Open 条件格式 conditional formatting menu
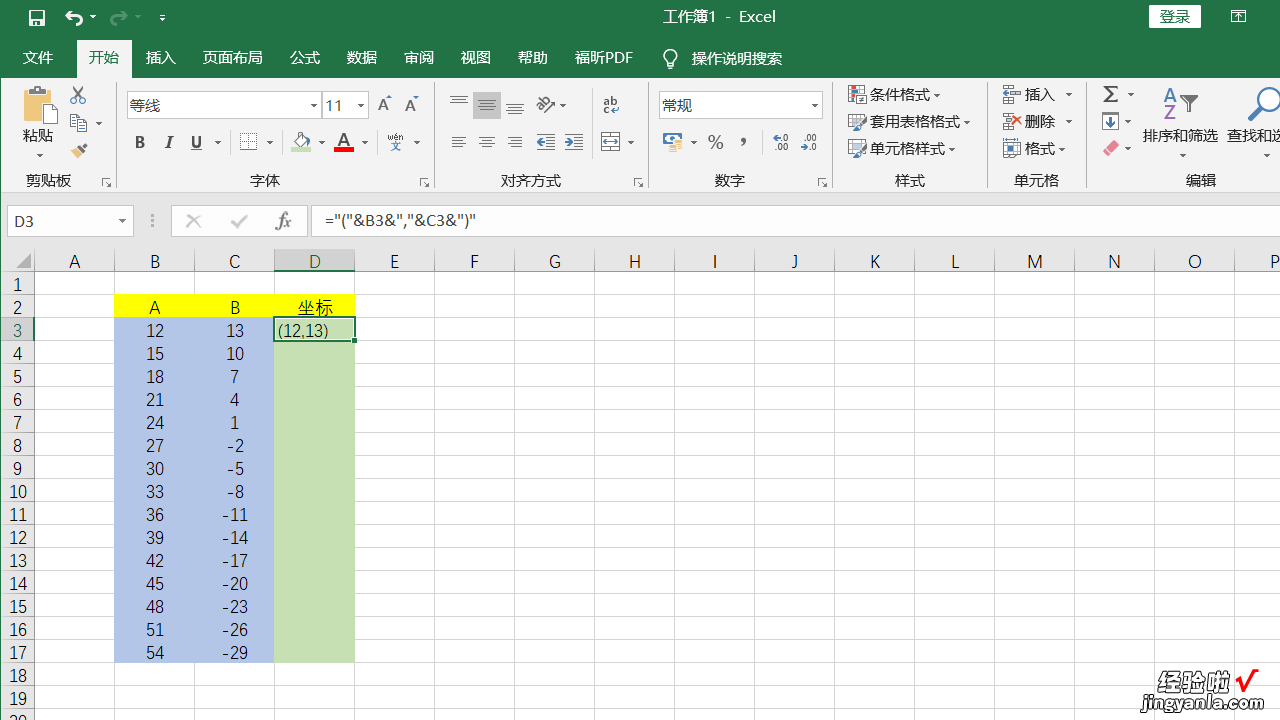The width and height of the screenshot is (1280, 720). pos(895,94)
